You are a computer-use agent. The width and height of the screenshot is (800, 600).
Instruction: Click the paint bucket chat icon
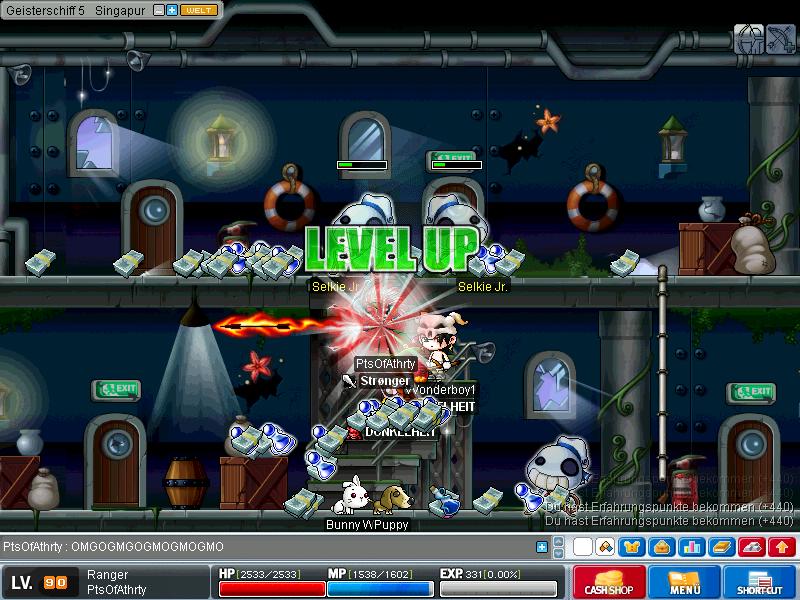605,547
